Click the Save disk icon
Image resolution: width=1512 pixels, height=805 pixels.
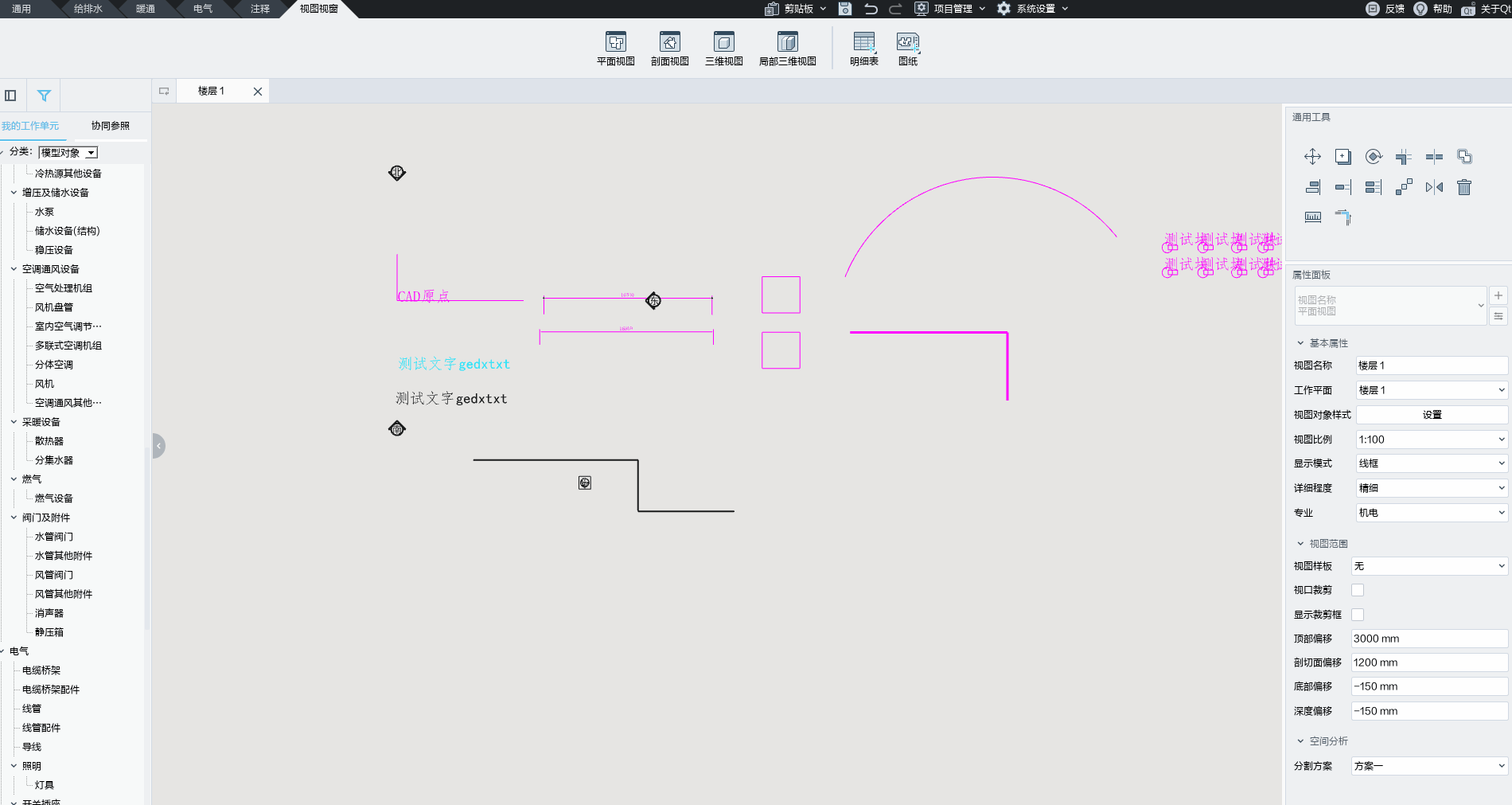tap(845, 9)
